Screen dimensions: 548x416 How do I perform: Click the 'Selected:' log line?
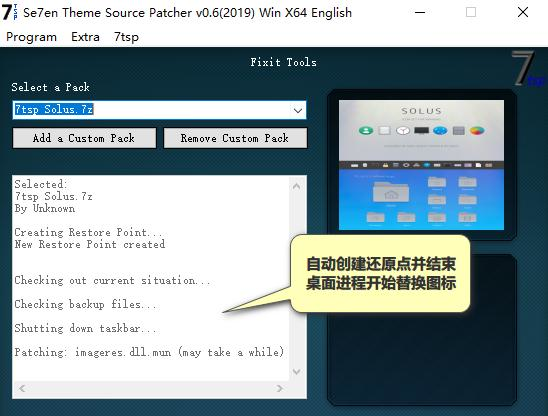point(41,184)
